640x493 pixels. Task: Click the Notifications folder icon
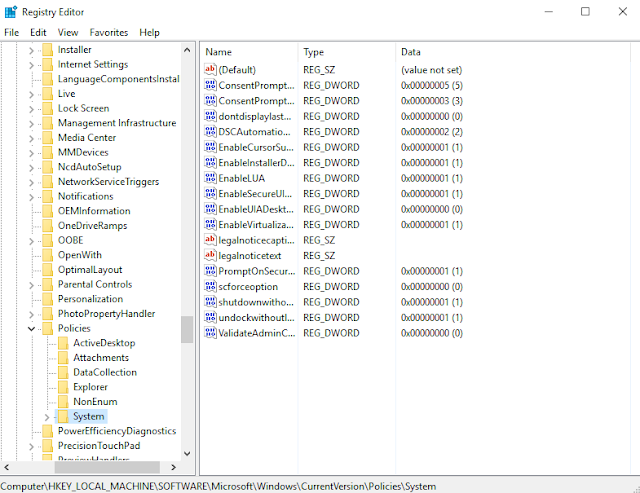pyautogui.click(x=48, y=196)
